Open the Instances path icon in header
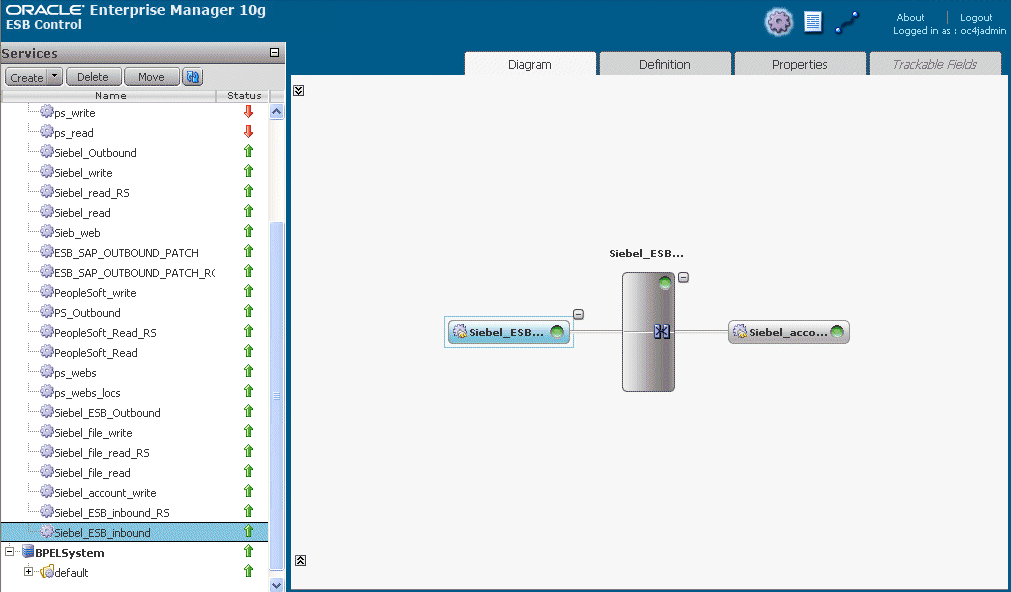The width and height of the screenshot is (1011, 592). (x=847, y=23)
